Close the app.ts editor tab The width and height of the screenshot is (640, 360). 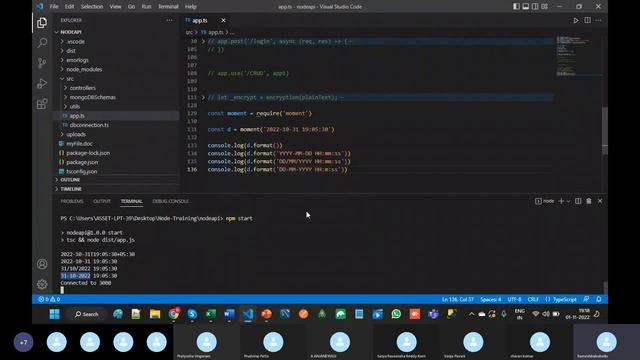(223, 20)
